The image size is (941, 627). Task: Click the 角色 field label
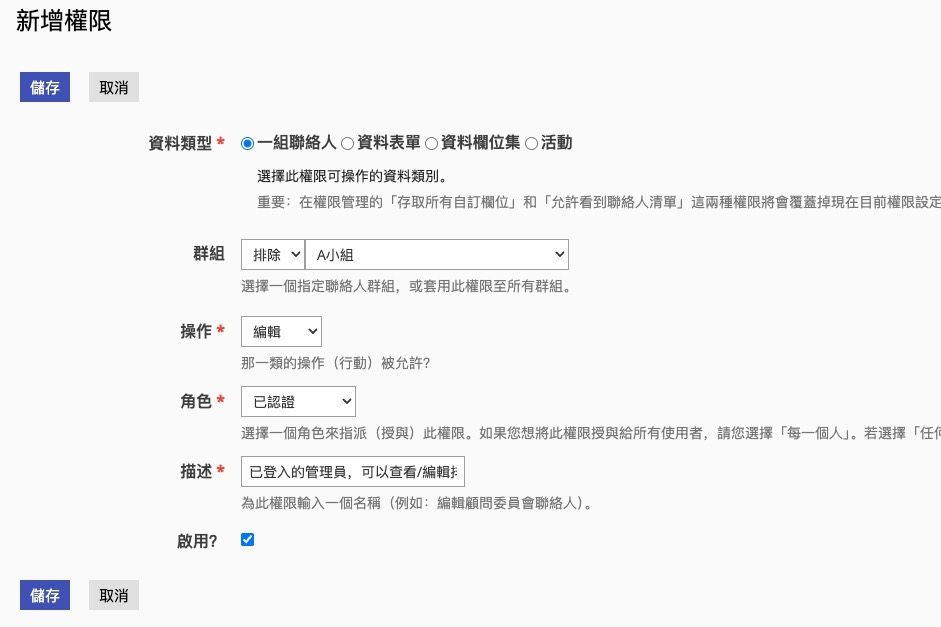tap(196, 401)
